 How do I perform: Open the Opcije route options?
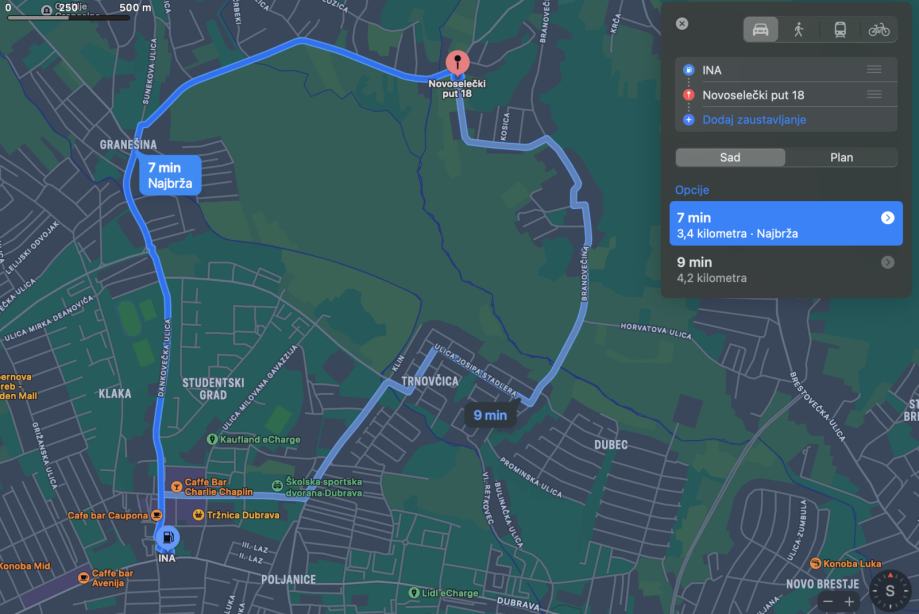click(692, 190)
